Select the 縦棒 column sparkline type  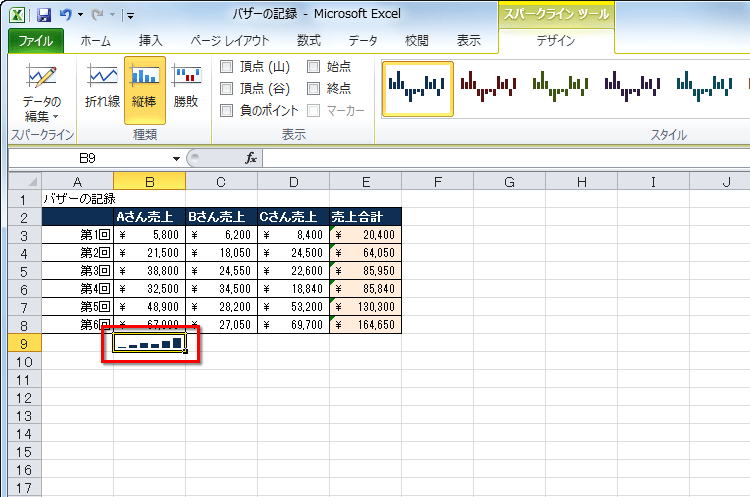[x=145, y=85]
